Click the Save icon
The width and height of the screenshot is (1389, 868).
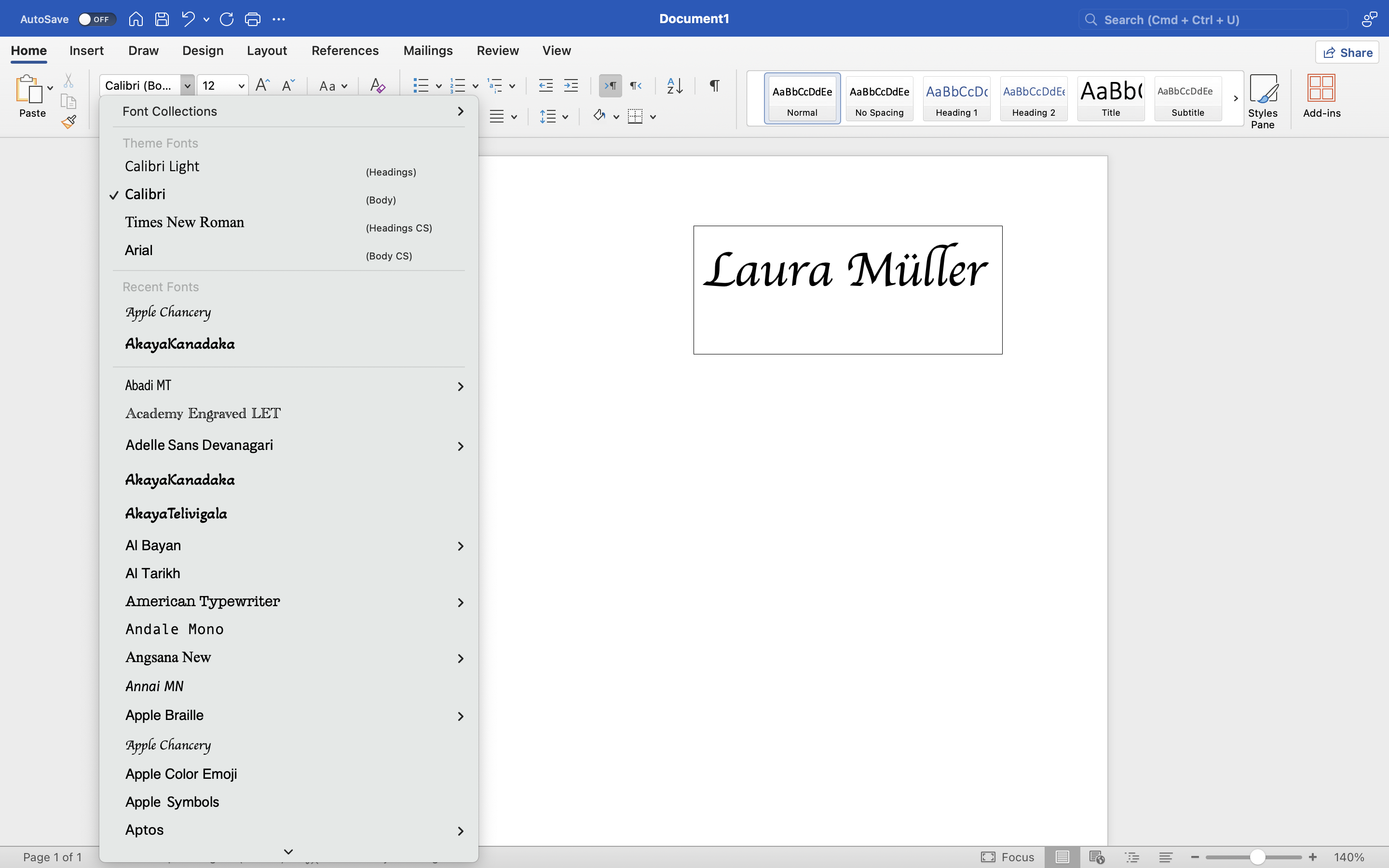[x=162, y=19]
